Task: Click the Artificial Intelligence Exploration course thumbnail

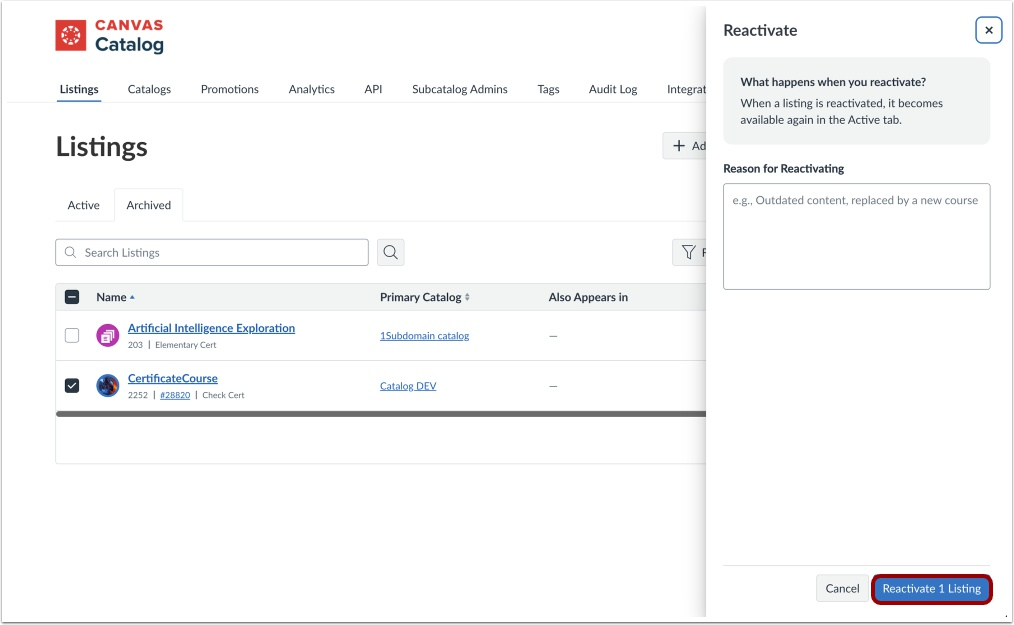Action: (107, 335)
